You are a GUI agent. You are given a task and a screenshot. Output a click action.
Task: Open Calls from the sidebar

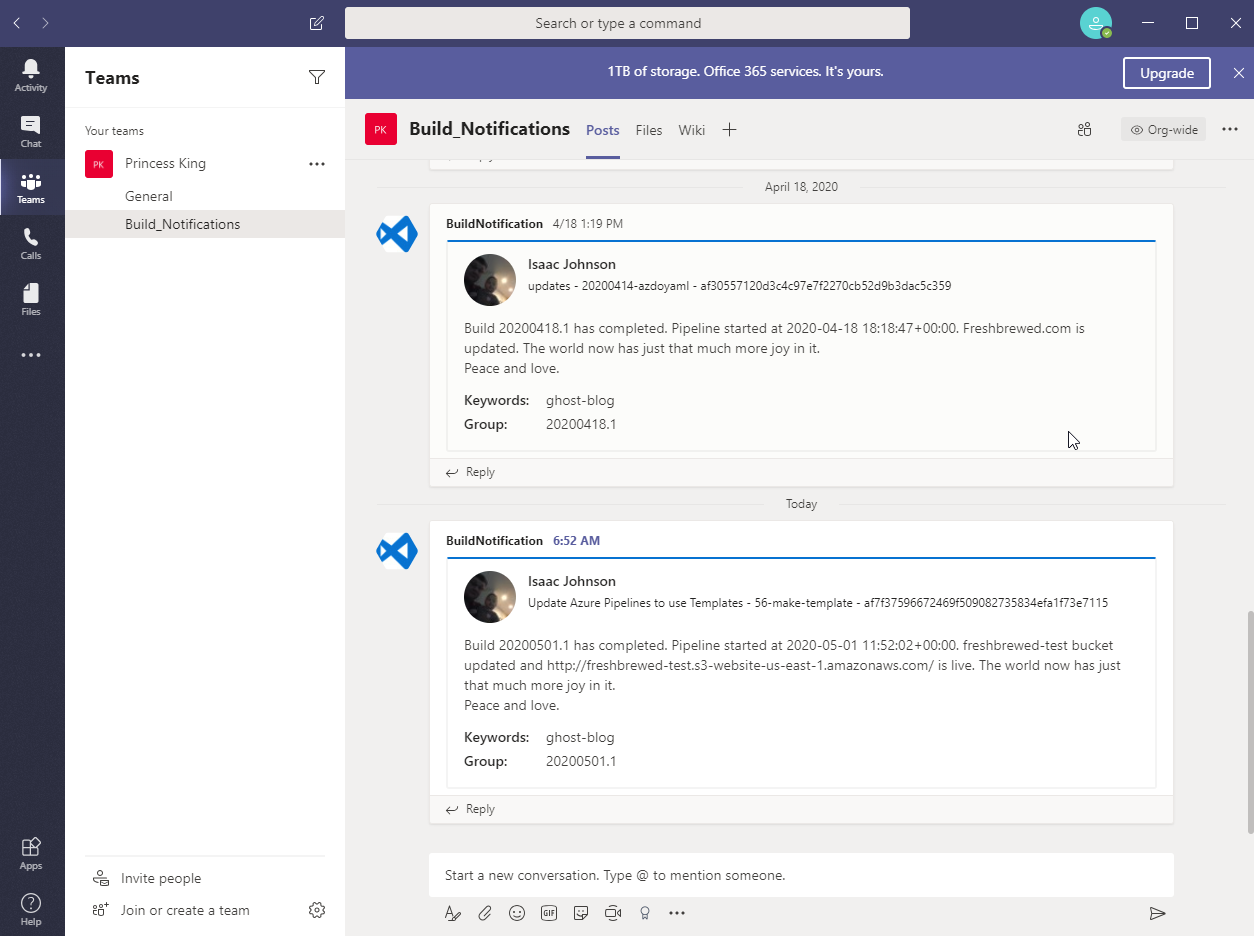pyautogui.click(x=31, y=243)
